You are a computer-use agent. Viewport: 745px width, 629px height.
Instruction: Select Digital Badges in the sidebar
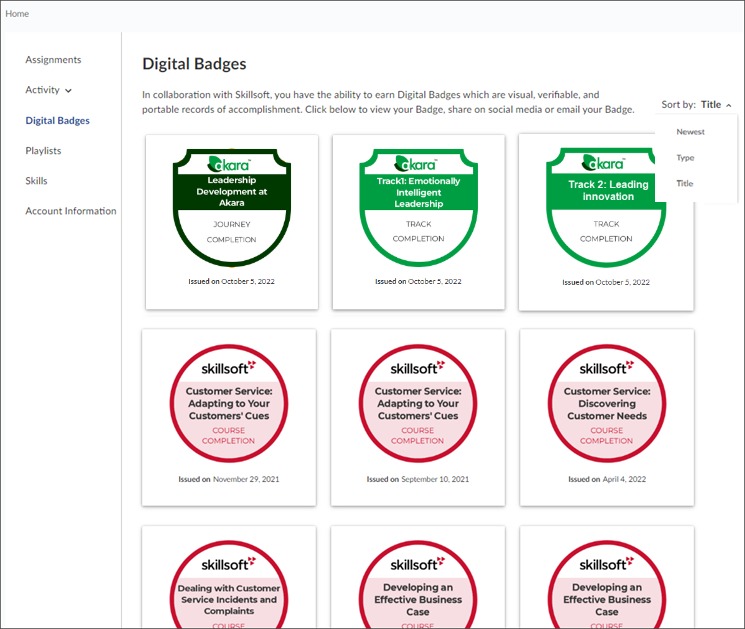tap(57, 121)
